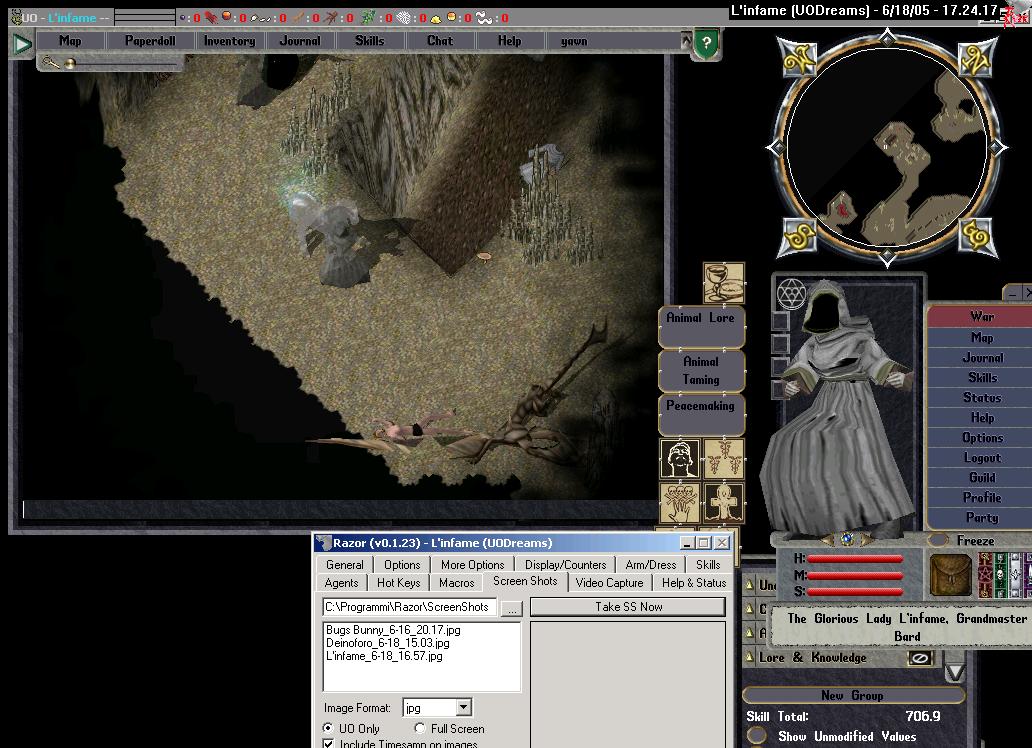Click the War button on paperdoll menu
The image size is (1032, 748).
pos(982,317)
